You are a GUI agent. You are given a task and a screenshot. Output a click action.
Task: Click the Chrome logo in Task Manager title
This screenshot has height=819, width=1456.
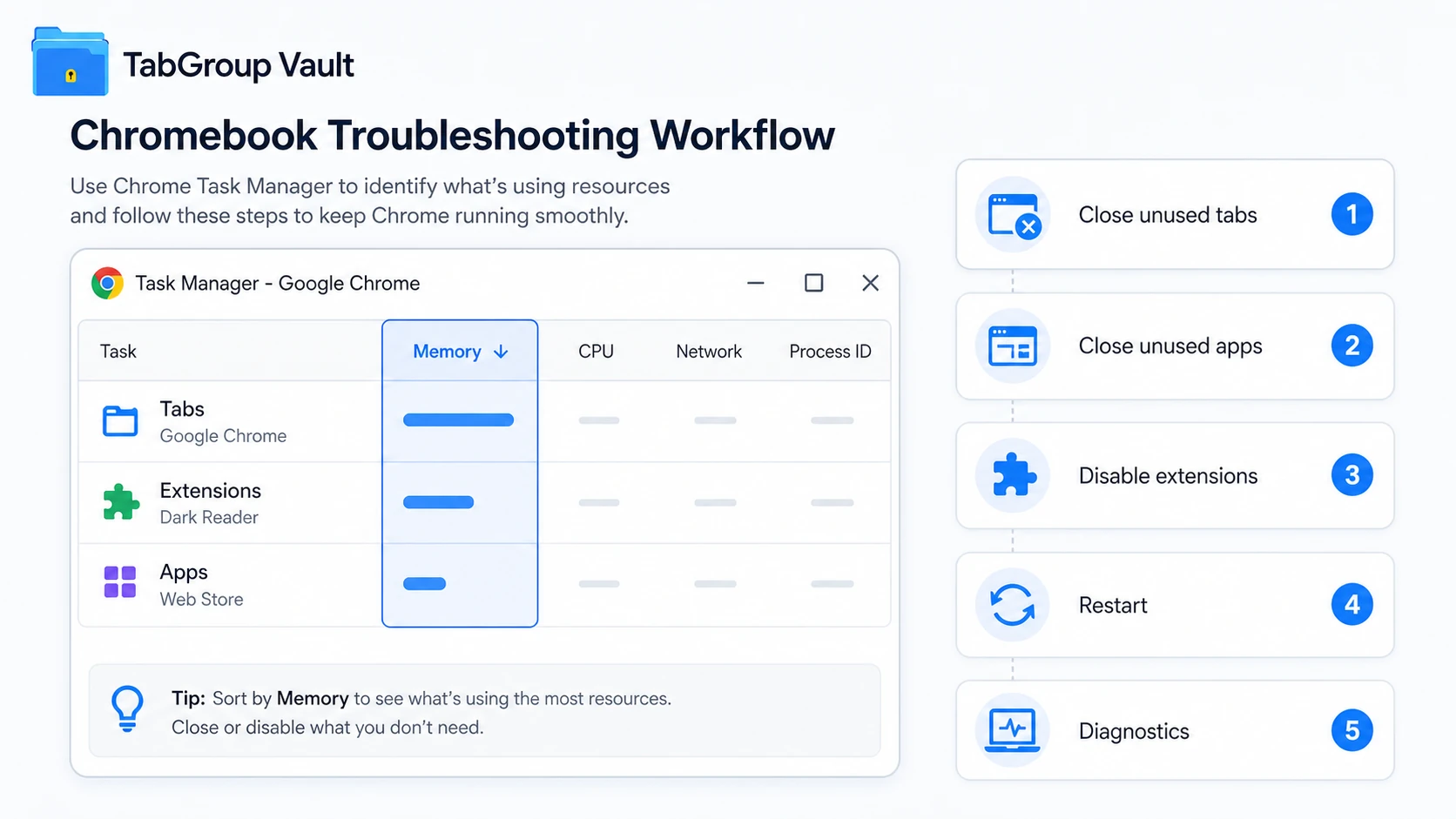[x=107, y=283]
